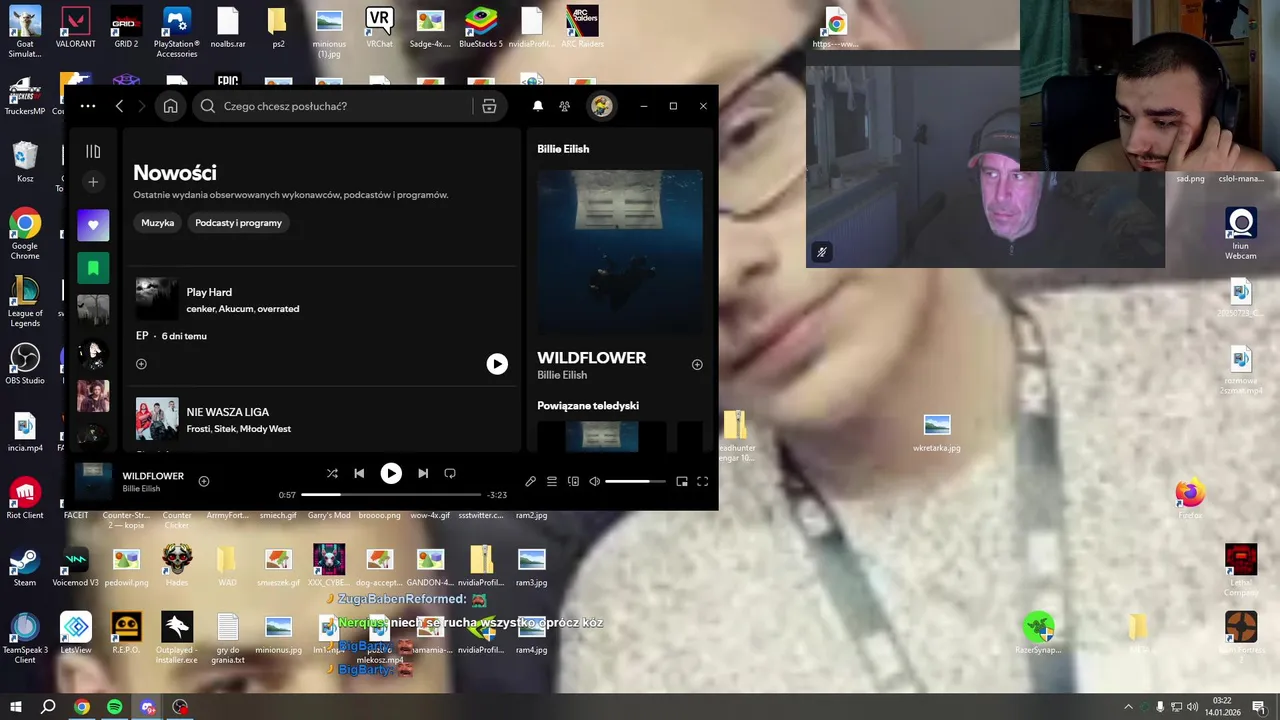Viewport: 1280px width, 720px height.
Task: Click search field Czego chcesz posłuchać?
Action: (333, 106)
